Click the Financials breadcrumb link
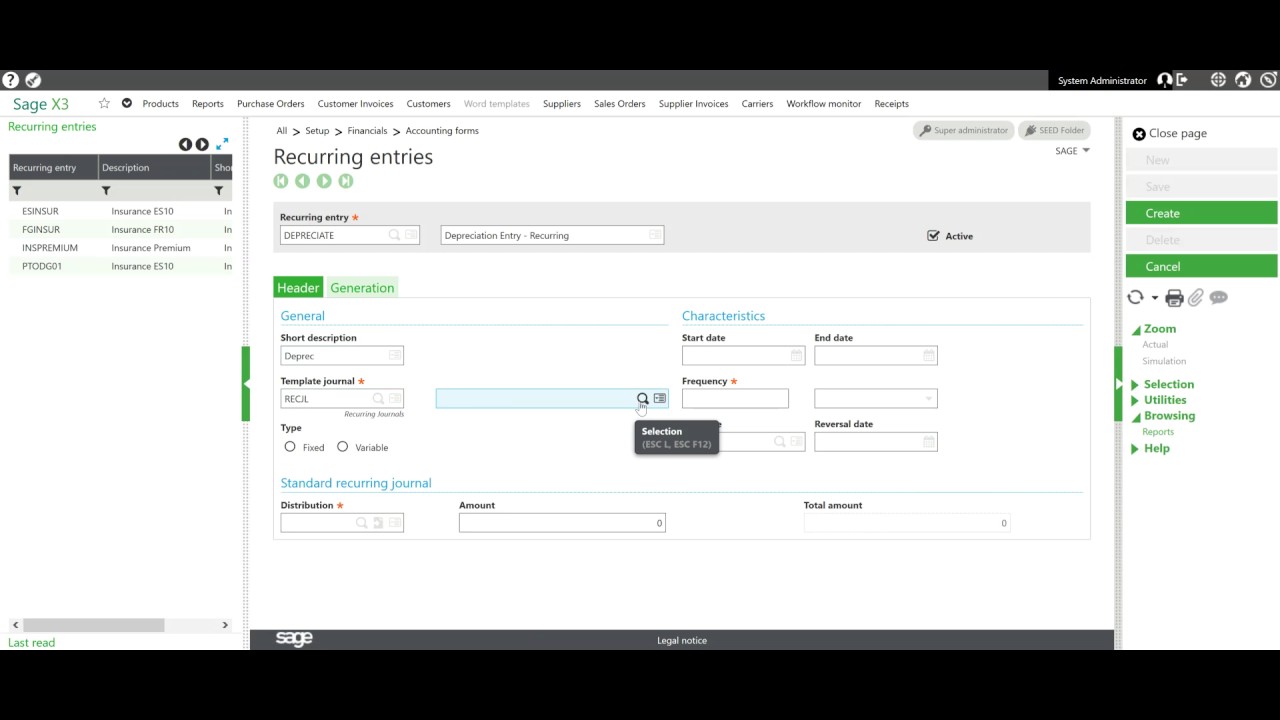 [x=367, y=131]
